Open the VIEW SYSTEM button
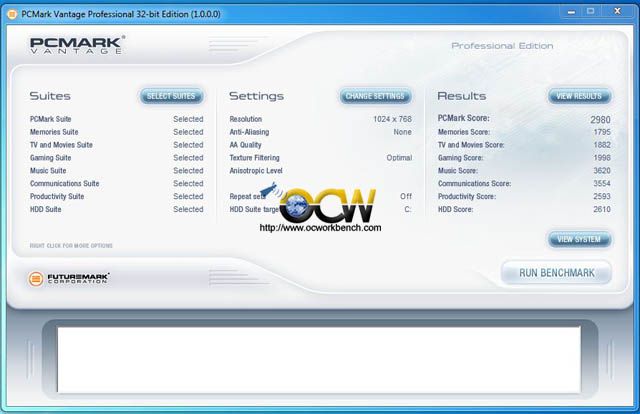Screen dimensions: 640x414 coord(579,239)
